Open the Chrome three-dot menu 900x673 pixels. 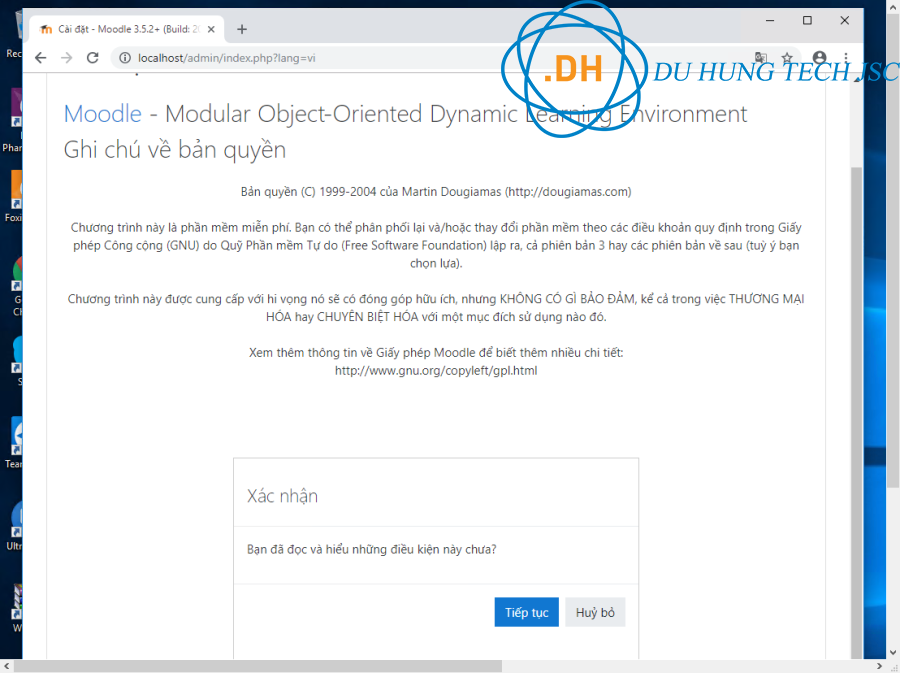click(846, 58)
